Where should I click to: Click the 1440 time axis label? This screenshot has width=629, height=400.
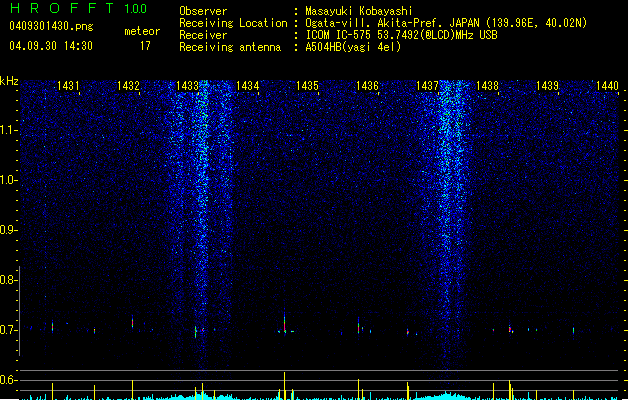point(607,85)
